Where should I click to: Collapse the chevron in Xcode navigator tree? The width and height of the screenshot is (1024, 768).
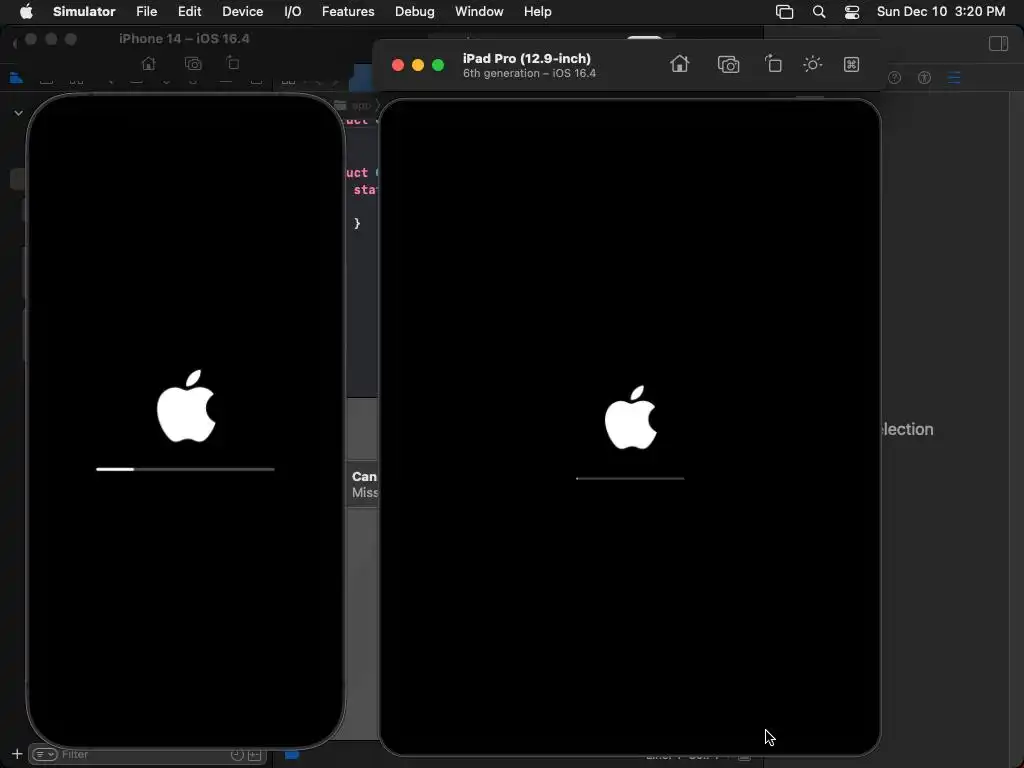coord(18,113)
